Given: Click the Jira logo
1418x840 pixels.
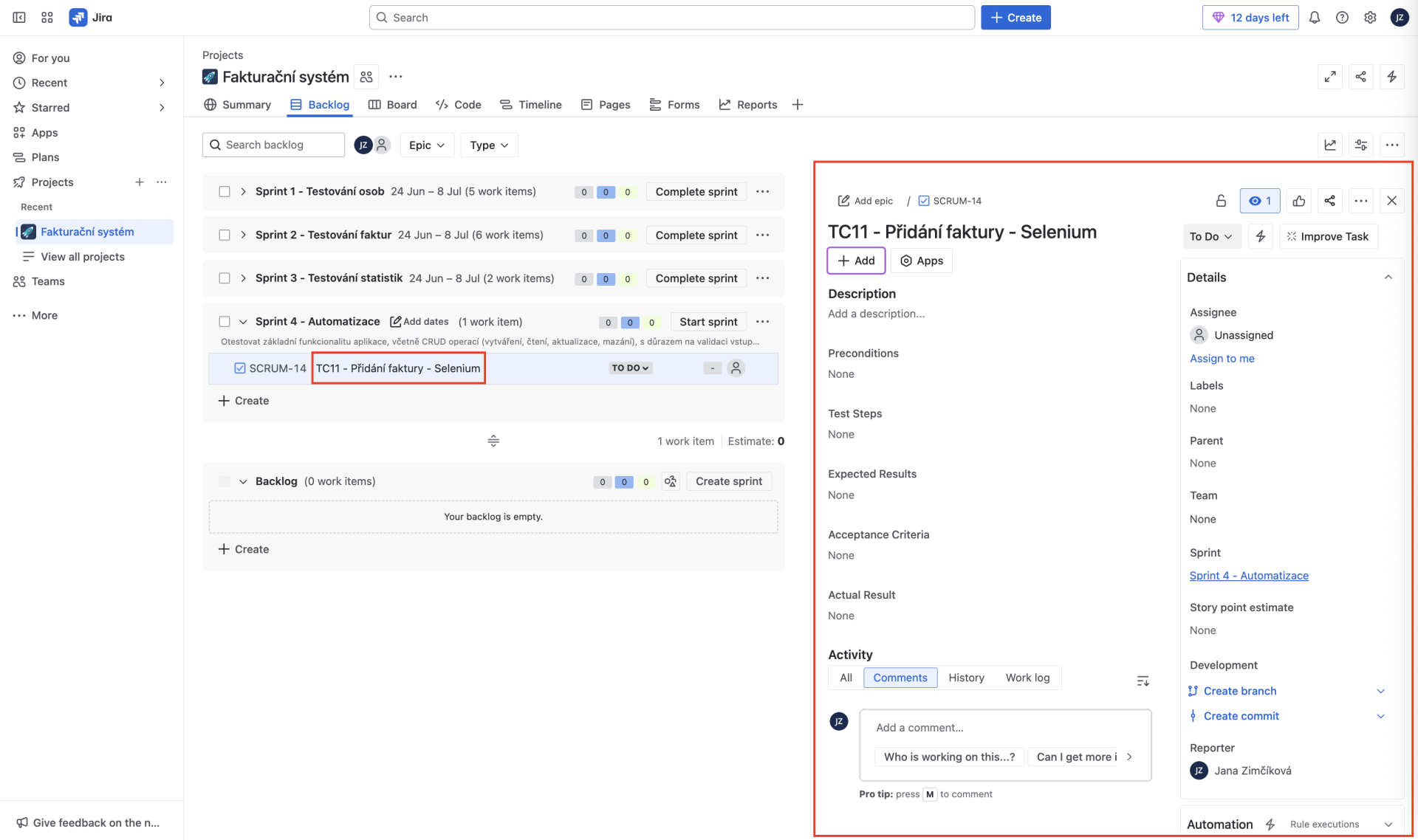Looking at the screenshot, I should pos(91,18).
